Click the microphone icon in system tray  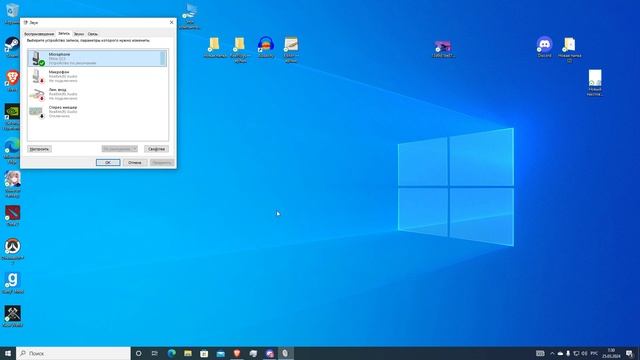tap(568, 353)
